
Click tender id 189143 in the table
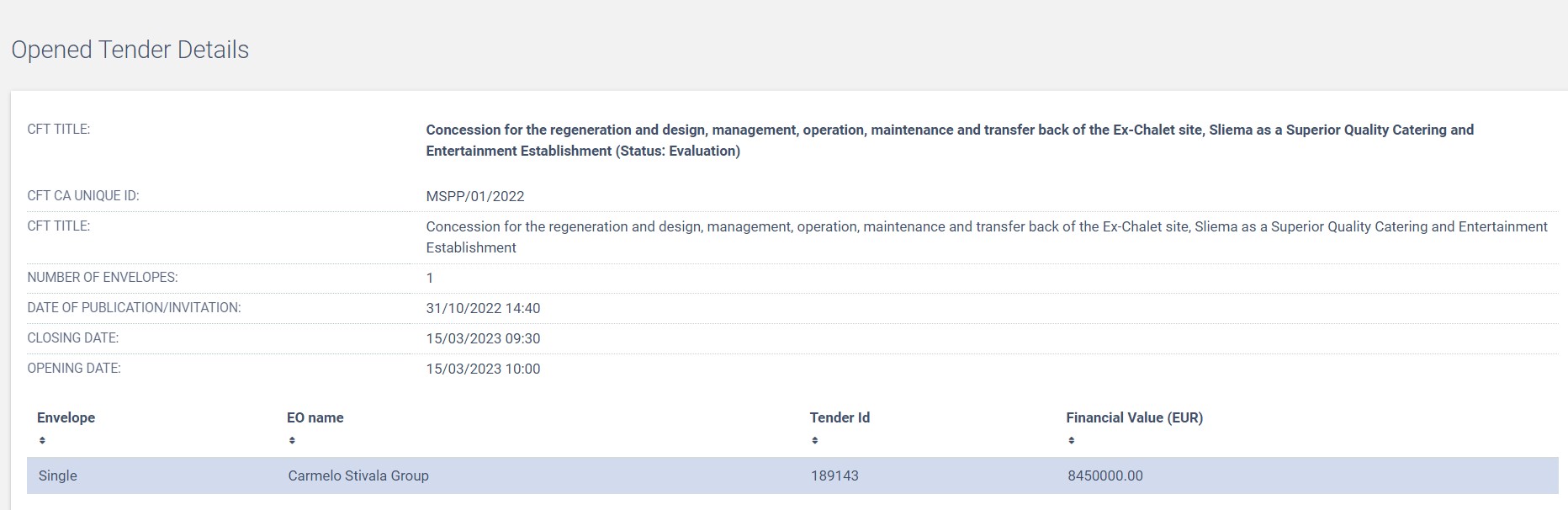(834, 475)
